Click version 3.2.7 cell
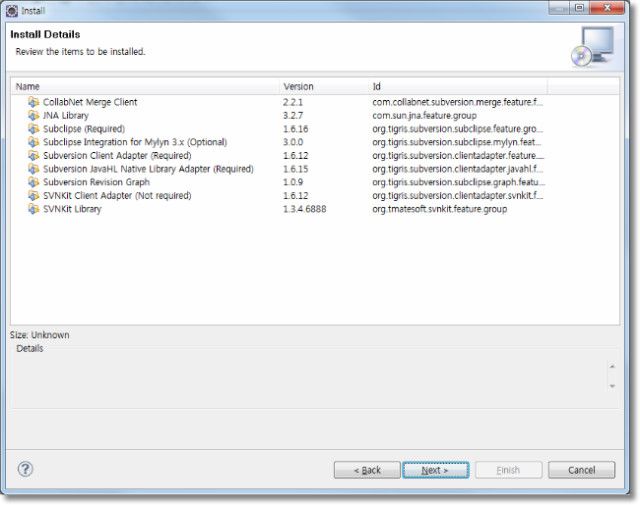 (x=293, y=116)
